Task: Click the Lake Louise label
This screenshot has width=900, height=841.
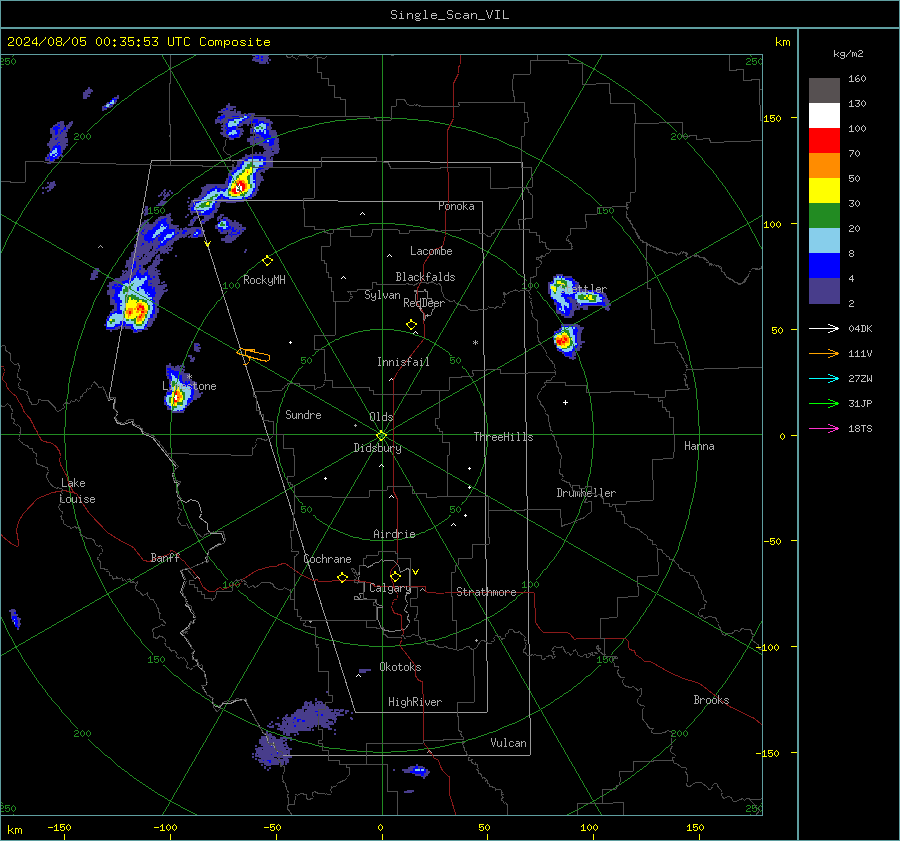Action: coord(77,491)
